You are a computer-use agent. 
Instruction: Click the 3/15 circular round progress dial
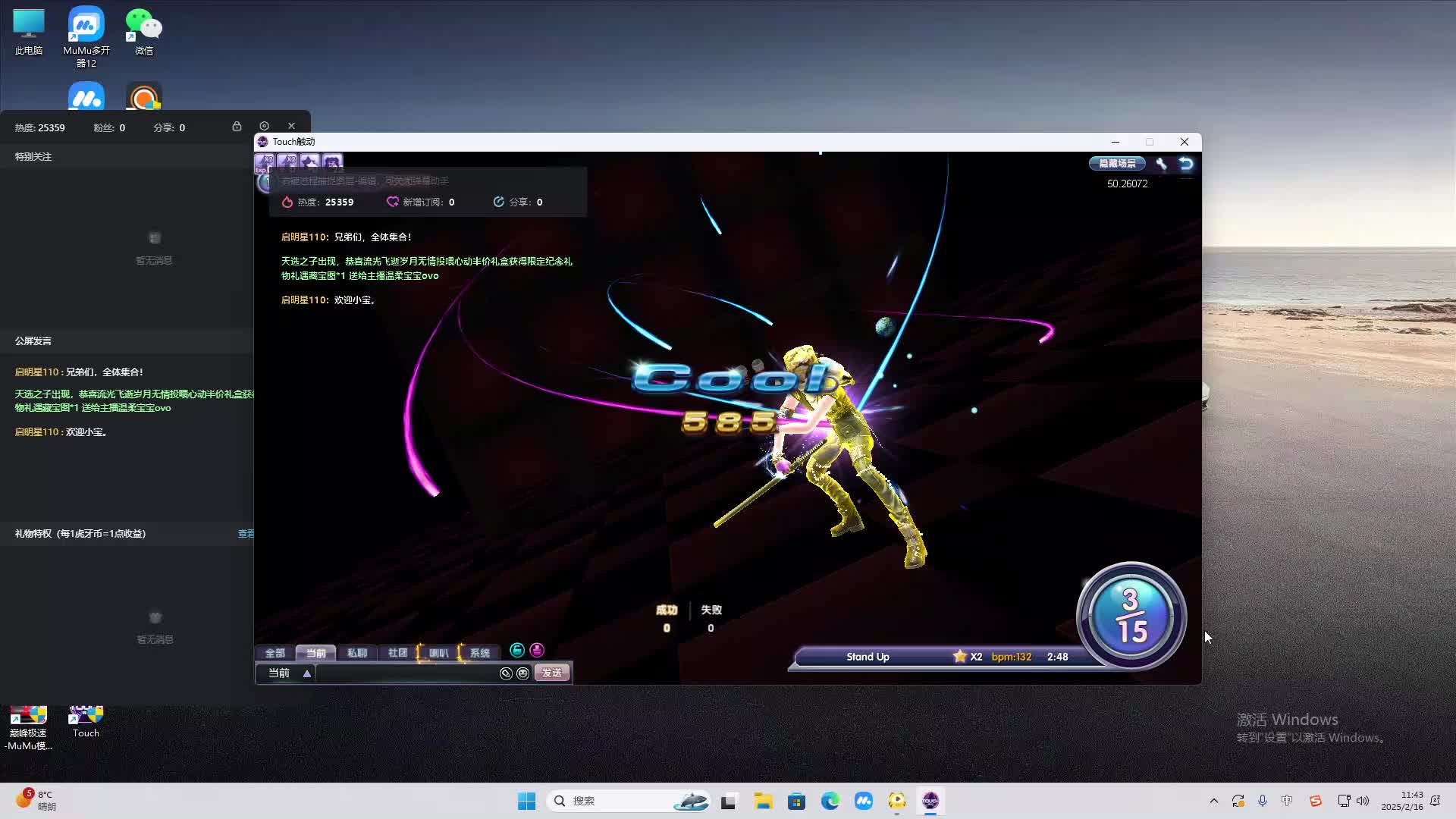[x=1131, y=616]
